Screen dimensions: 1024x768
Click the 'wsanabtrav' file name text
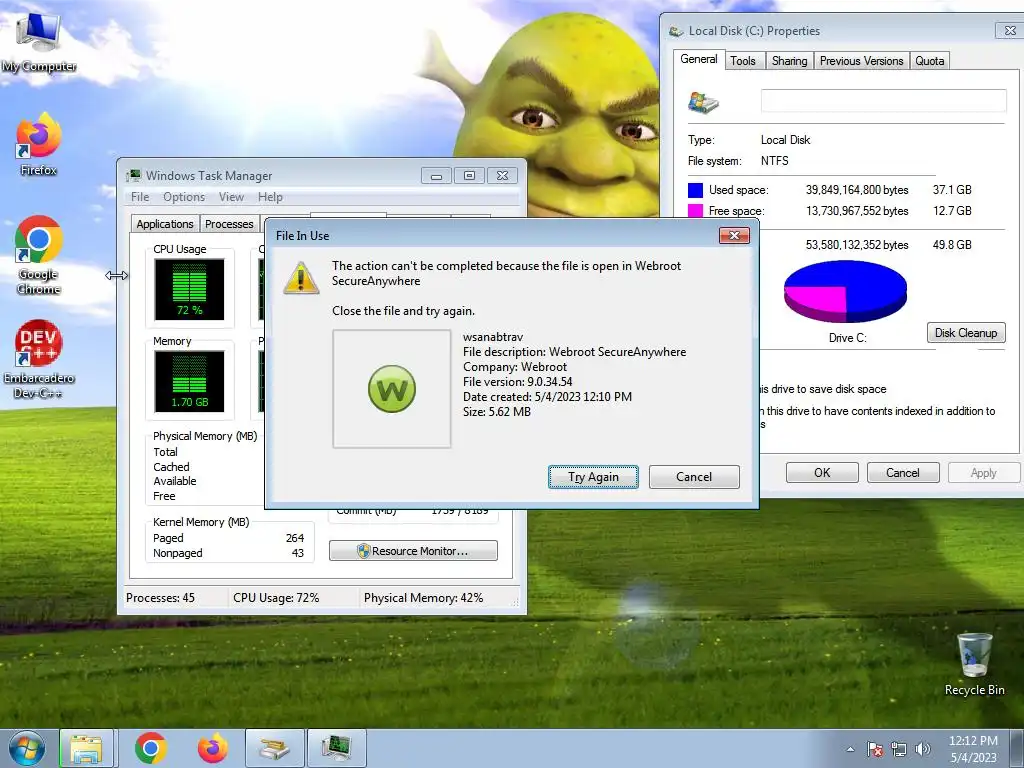[493, 337]
